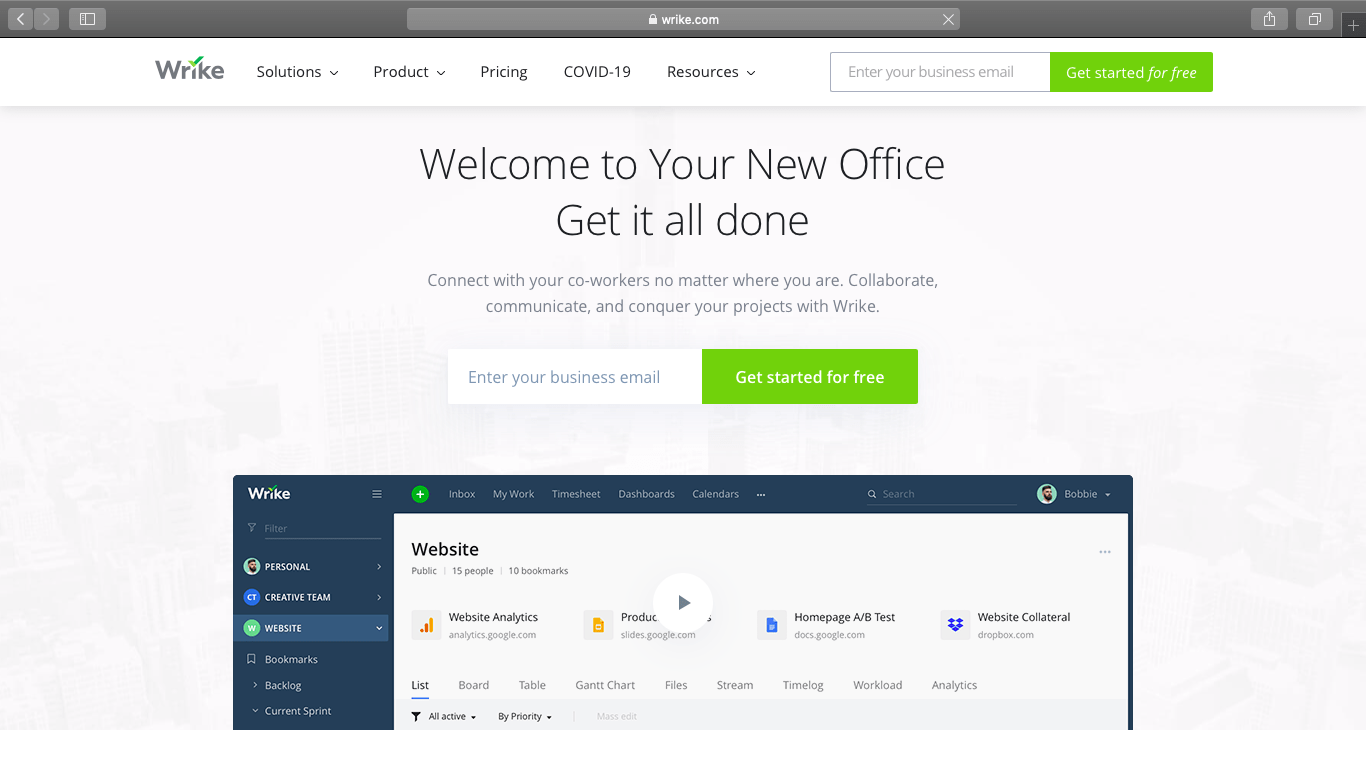Click the CT Creative Team icon
This screenshot has height=768, width=1366.
[x=252, y=597]
